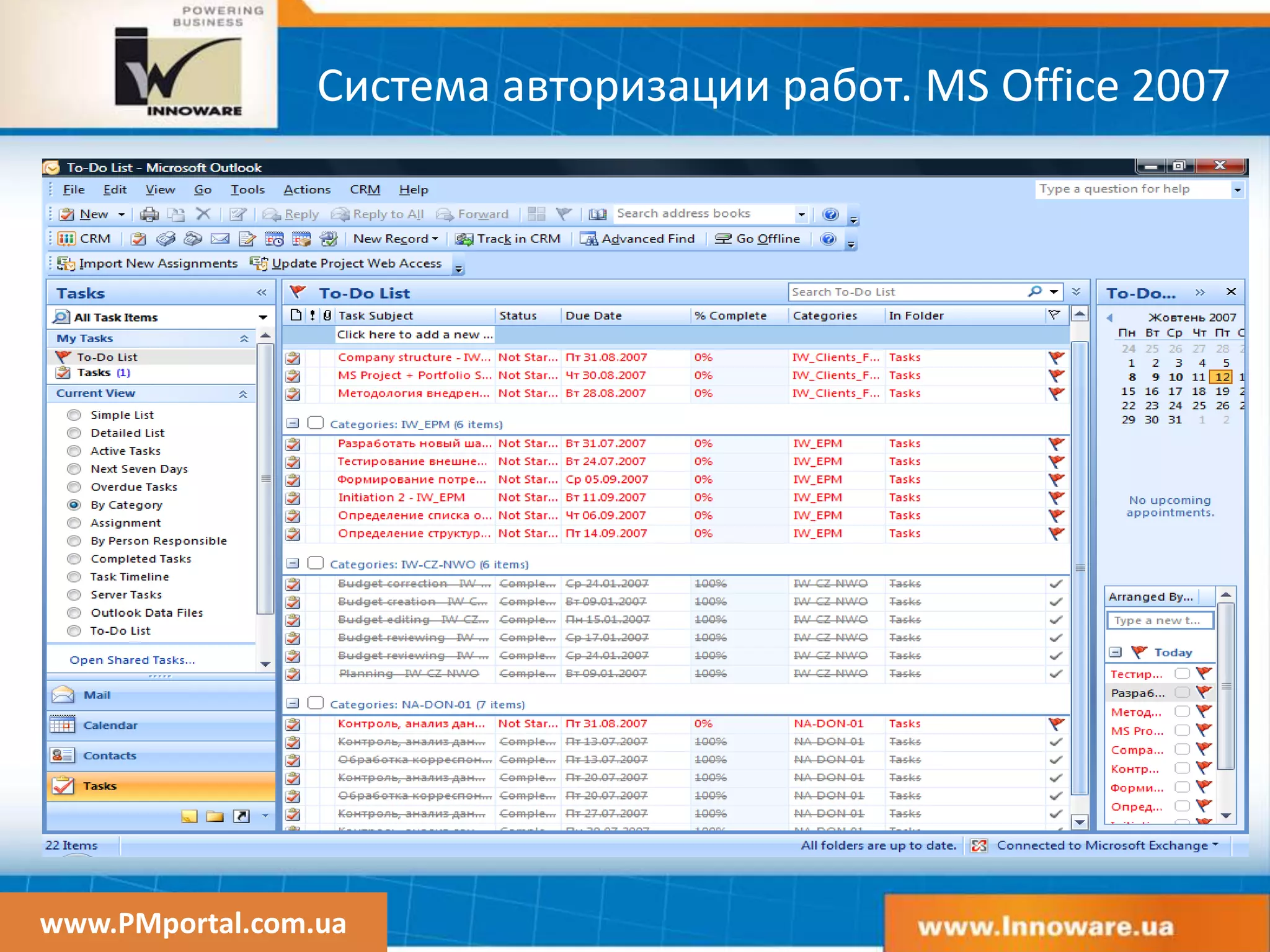Open the Actions menu
This screenshot has width=1270, height=952.
click(x=307, y=190)
